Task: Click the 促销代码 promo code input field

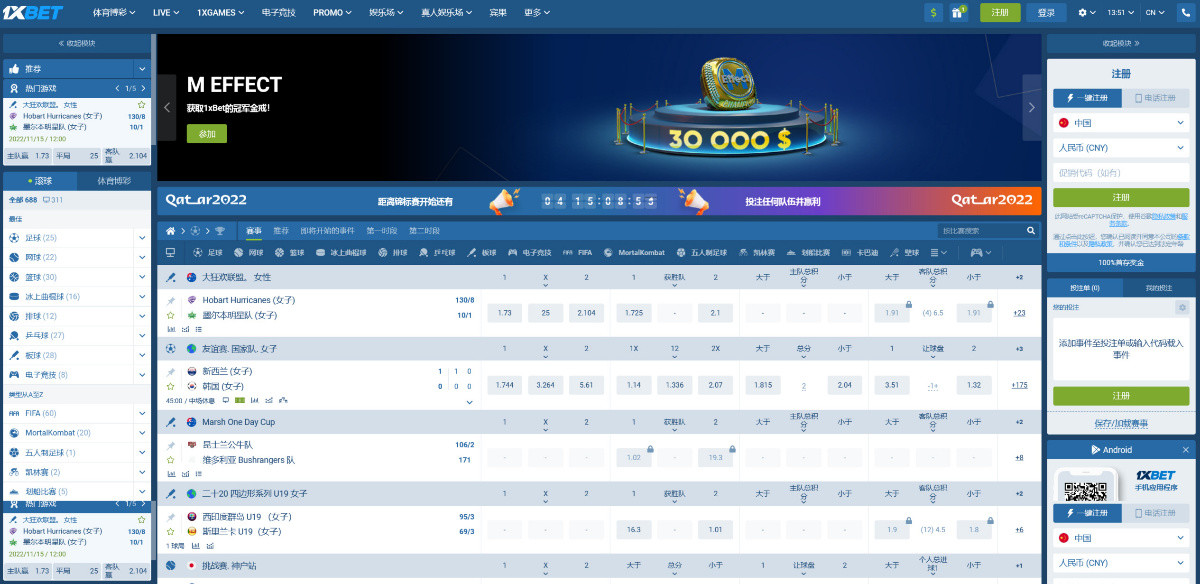Action: pyautogui.click(x=1121, y=173)
